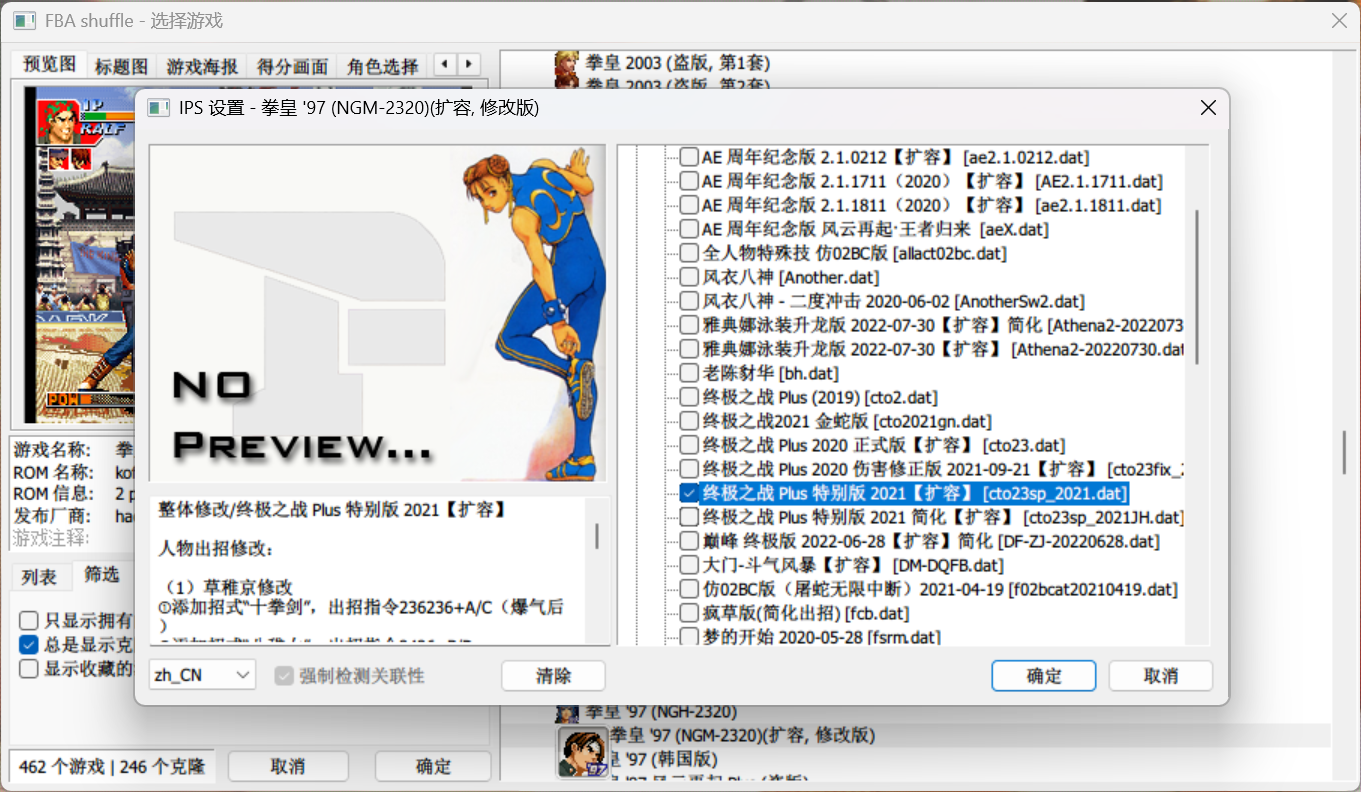The width and height of the screenshot is (1361, 792).
Task: Close the IPS 设置 dialog with X
Action: (1208, 108)
